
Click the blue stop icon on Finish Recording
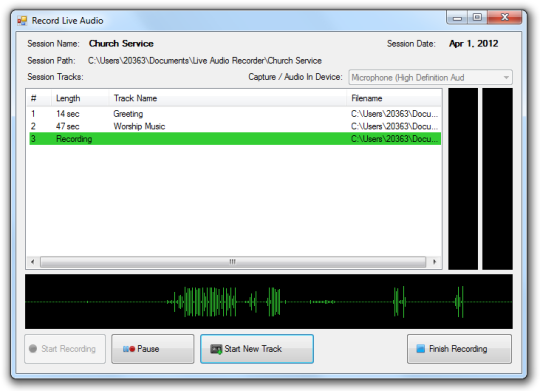pos(420,349)
